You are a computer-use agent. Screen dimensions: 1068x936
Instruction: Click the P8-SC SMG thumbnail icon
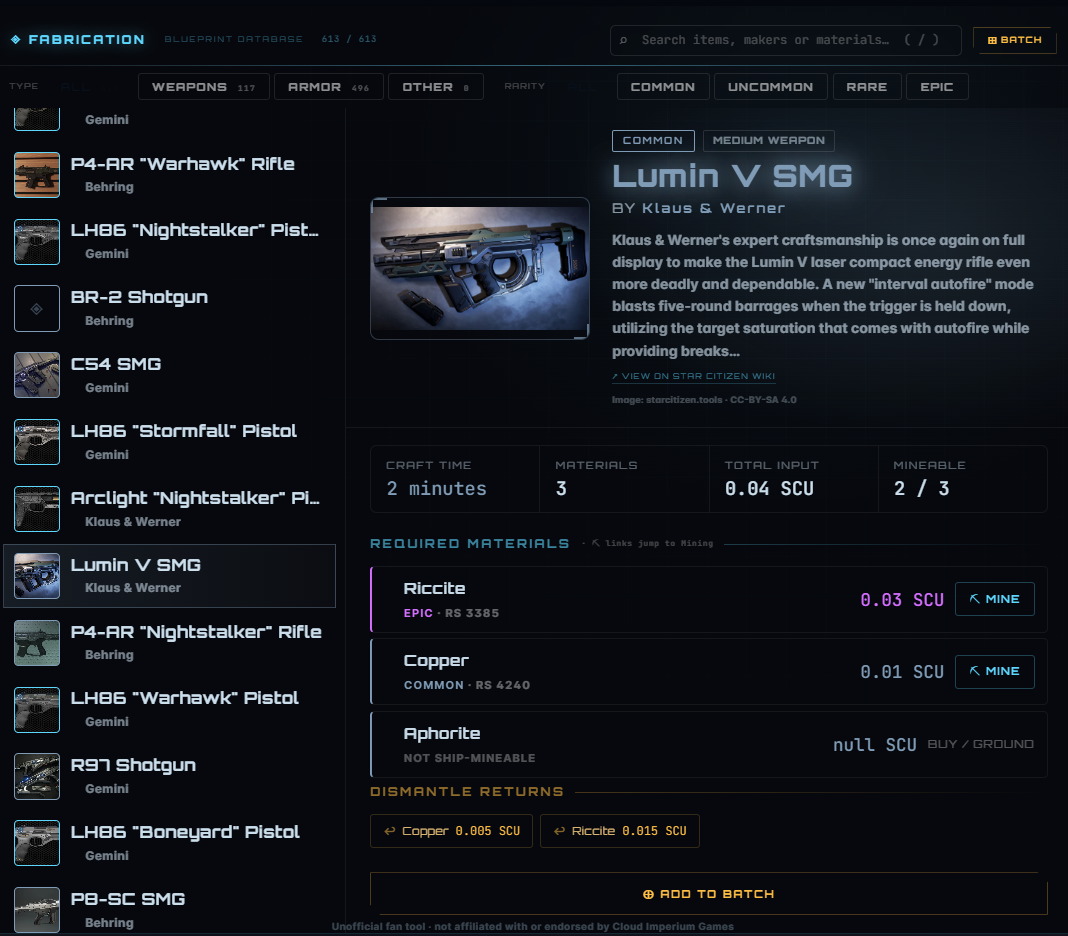37,909
